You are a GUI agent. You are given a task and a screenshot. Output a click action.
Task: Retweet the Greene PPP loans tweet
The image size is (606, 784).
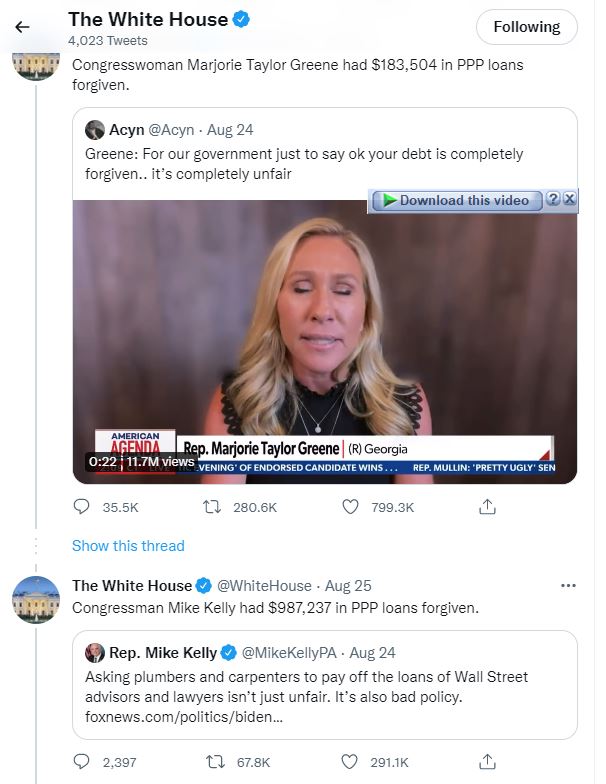click(x=211, y=507)
